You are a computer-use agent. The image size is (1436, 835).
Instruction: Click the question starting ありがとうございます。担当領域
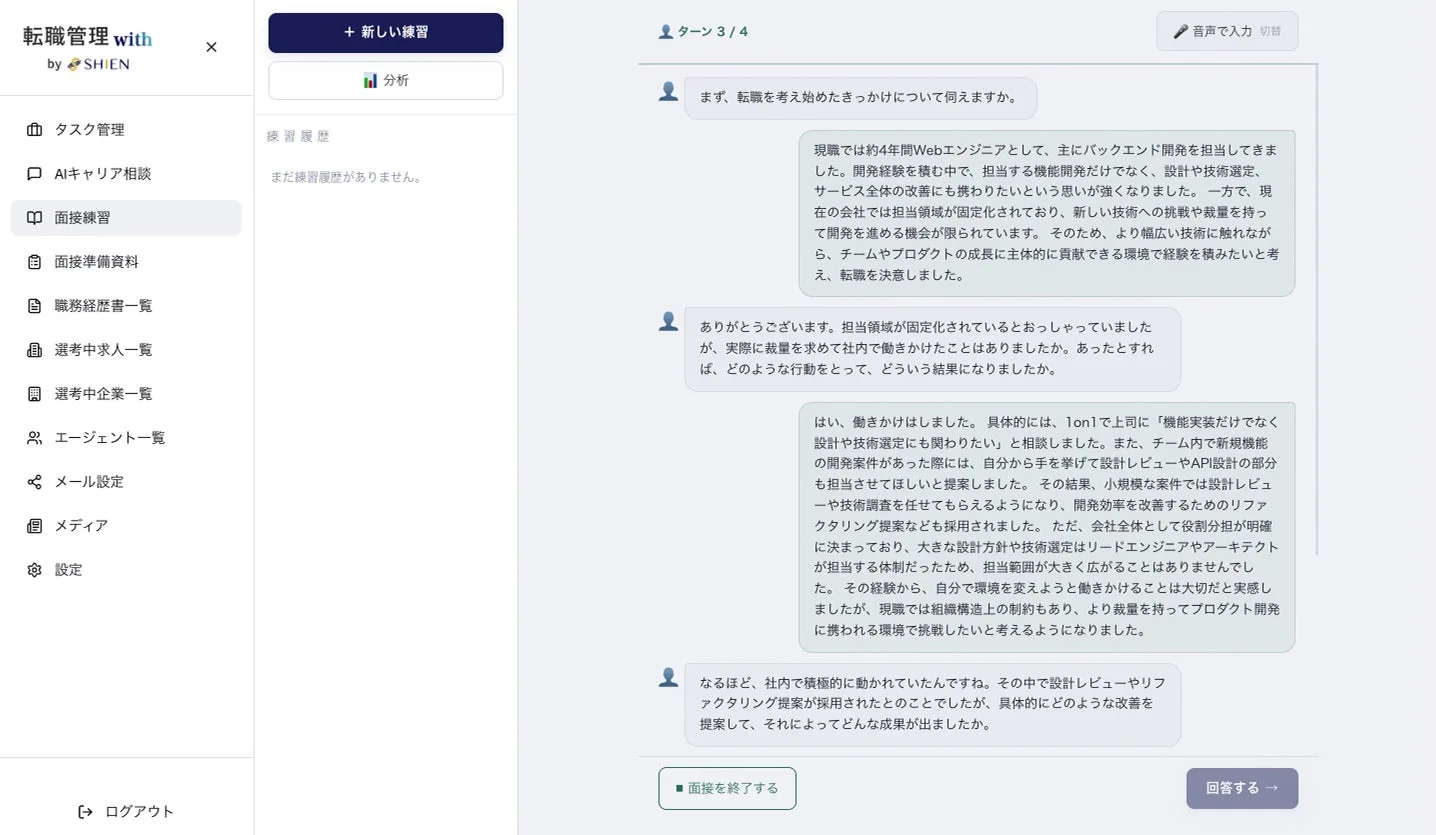(933, 348)
